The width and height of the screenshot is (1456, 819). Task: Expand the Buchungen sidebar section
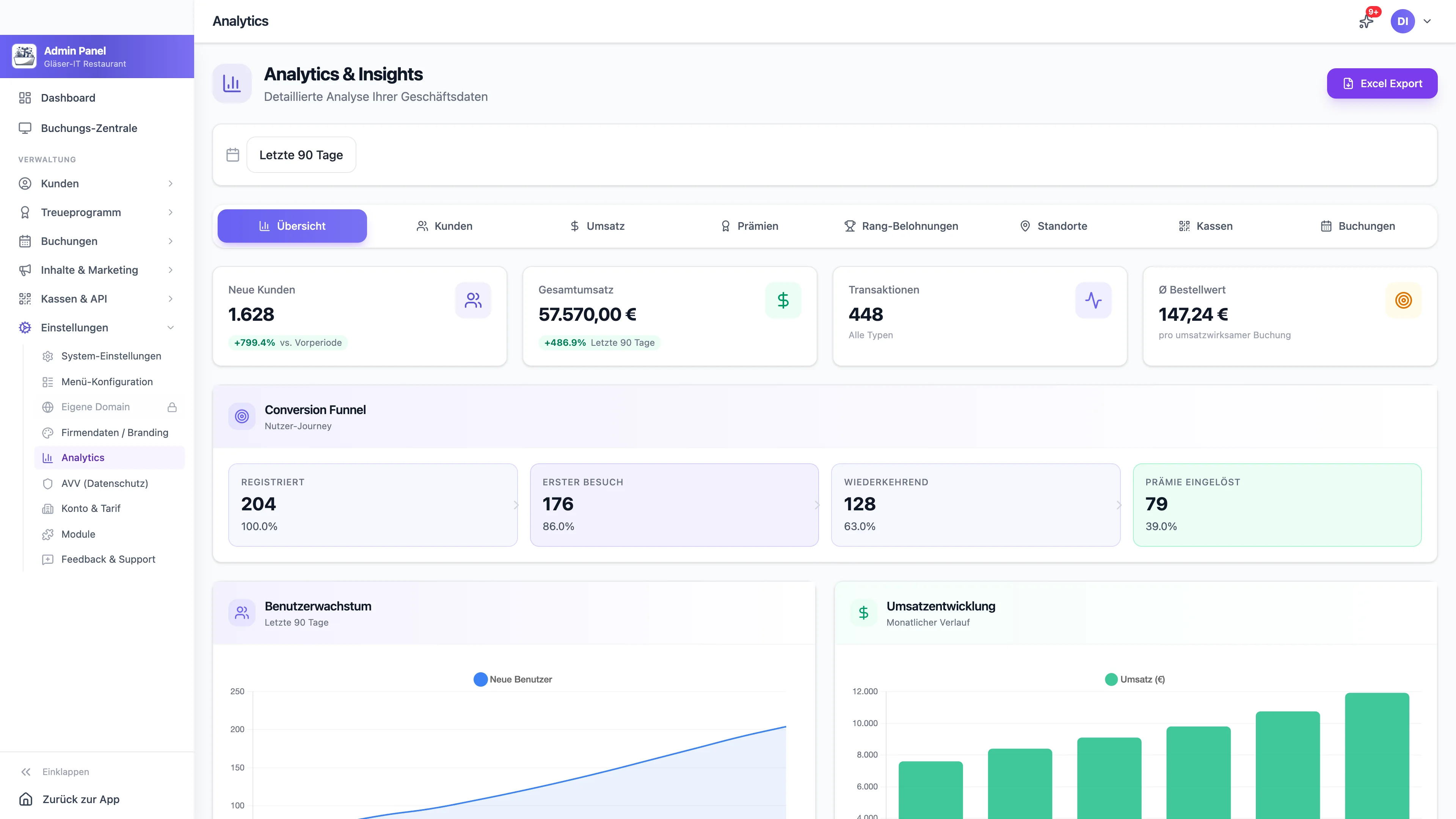(x=97, y=242)
